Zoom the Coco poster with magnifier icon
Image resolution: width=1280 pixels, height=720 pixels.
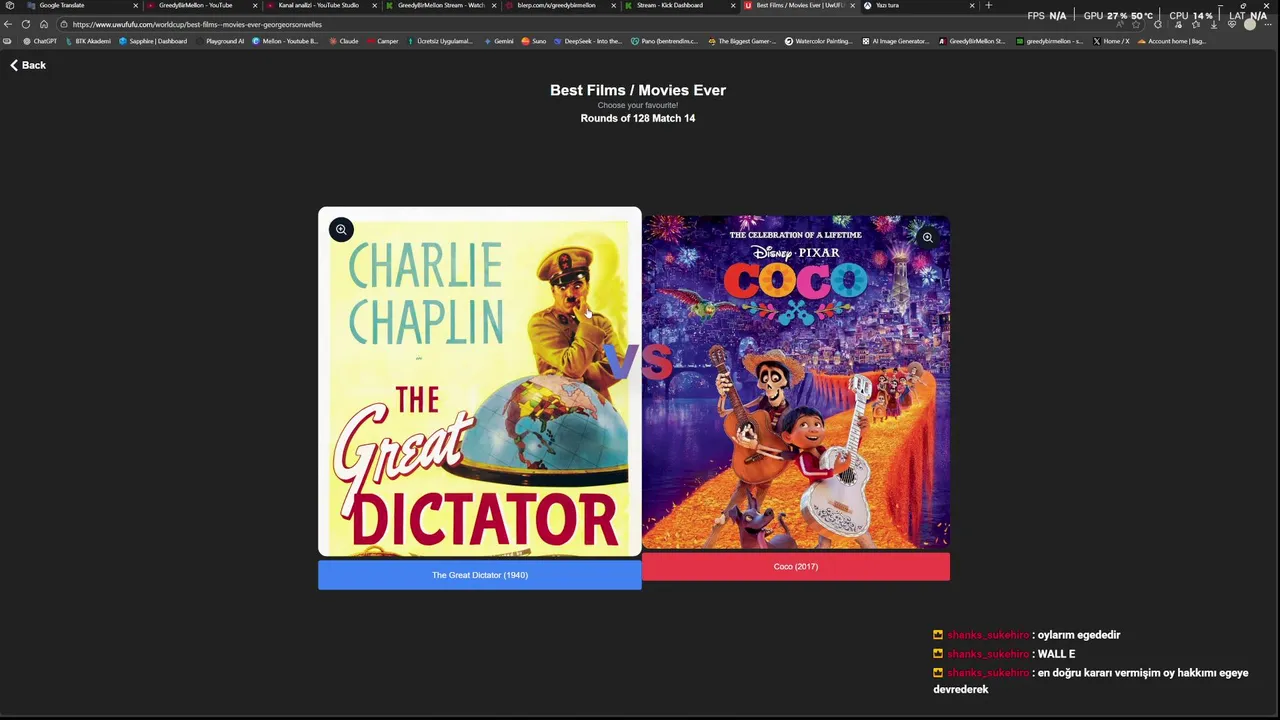click(x=928, y=238)
